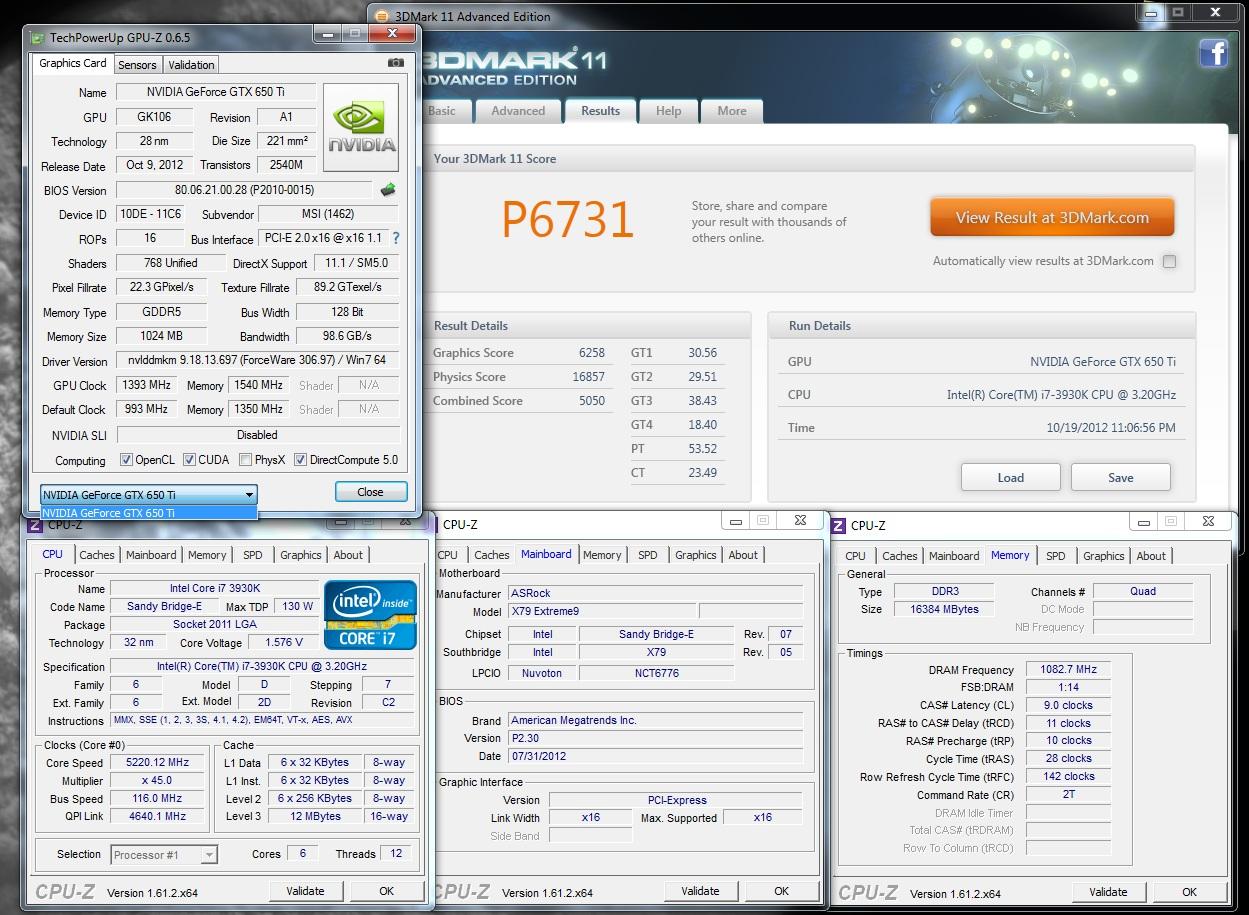Open the Graphics Card tab in GPU-Z
This screenshot has height=915, width=1249.
(x=73, y=63)
